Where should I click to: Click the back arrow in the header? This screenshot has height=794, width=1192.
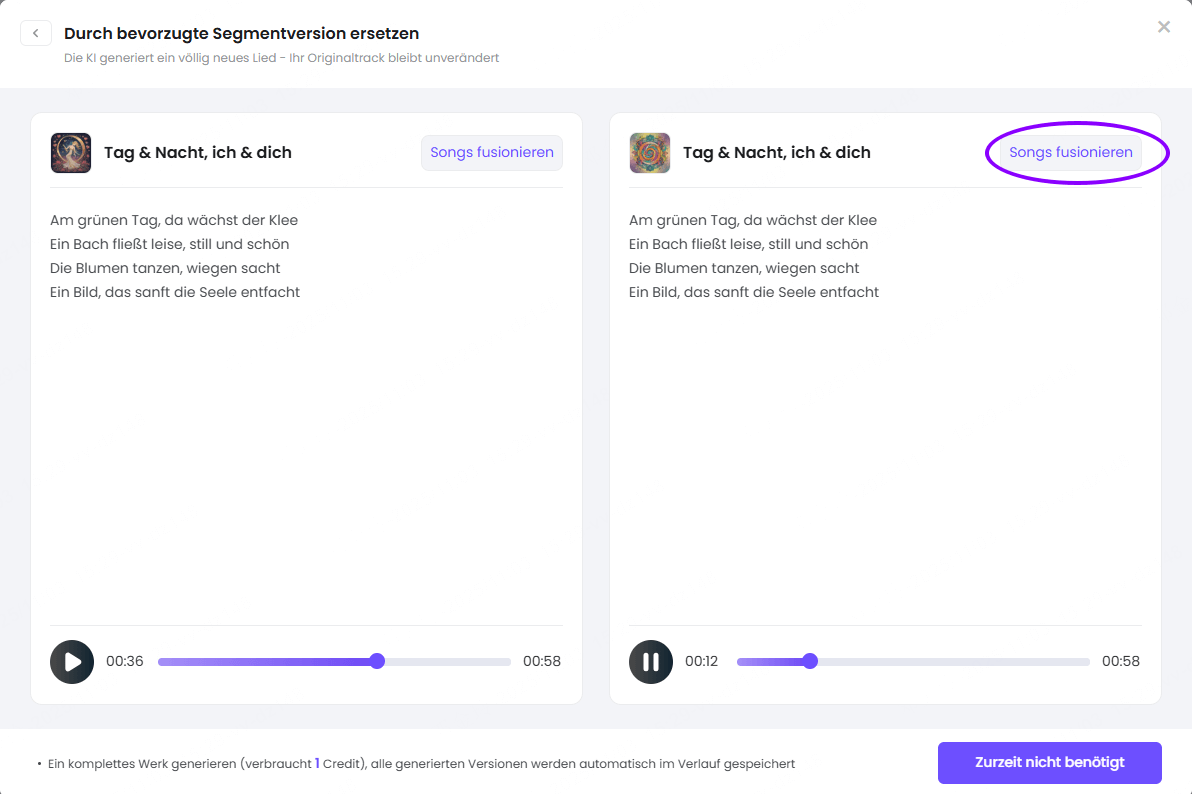[36, 34]
